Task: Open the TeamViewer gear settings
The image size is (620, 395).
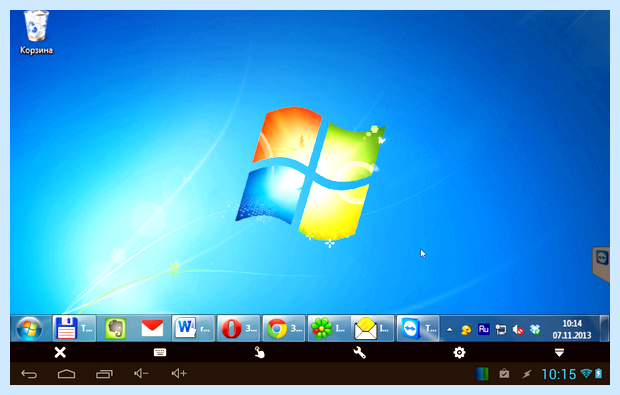Action: (459, 352)
